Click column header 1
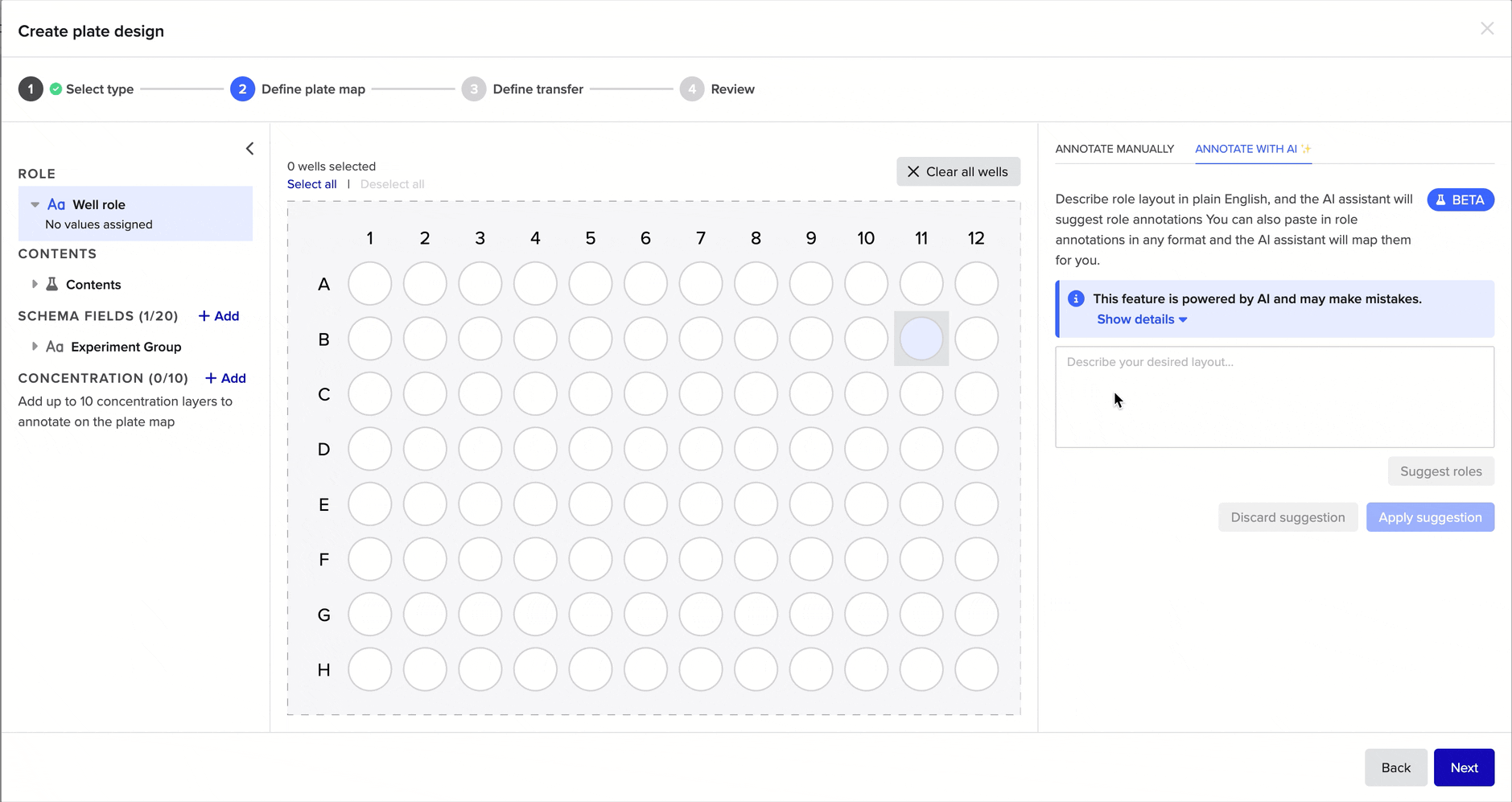 (369, 238)
